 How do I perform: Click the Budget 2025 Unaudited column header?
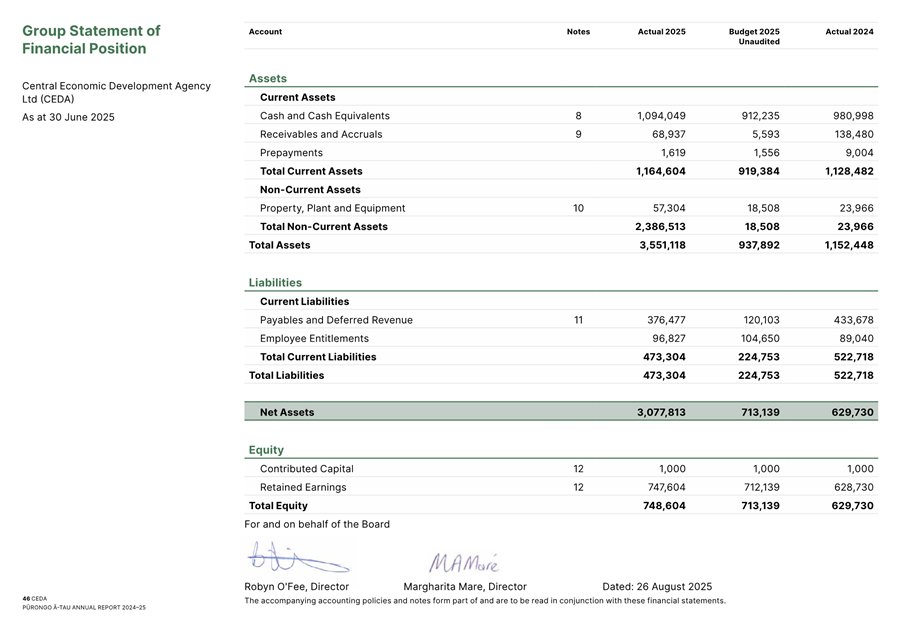(x=754, y=36)
